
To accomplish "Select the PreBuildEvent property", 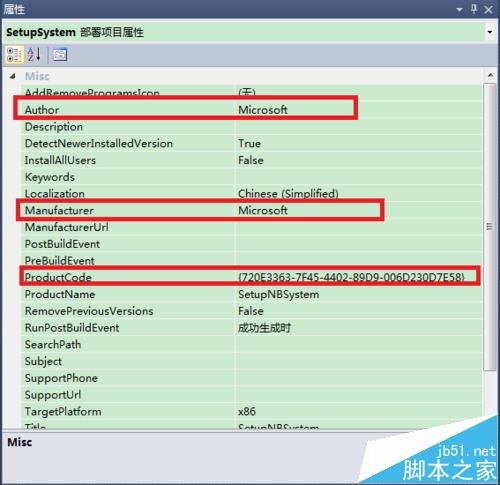I will tap(60, 261).
